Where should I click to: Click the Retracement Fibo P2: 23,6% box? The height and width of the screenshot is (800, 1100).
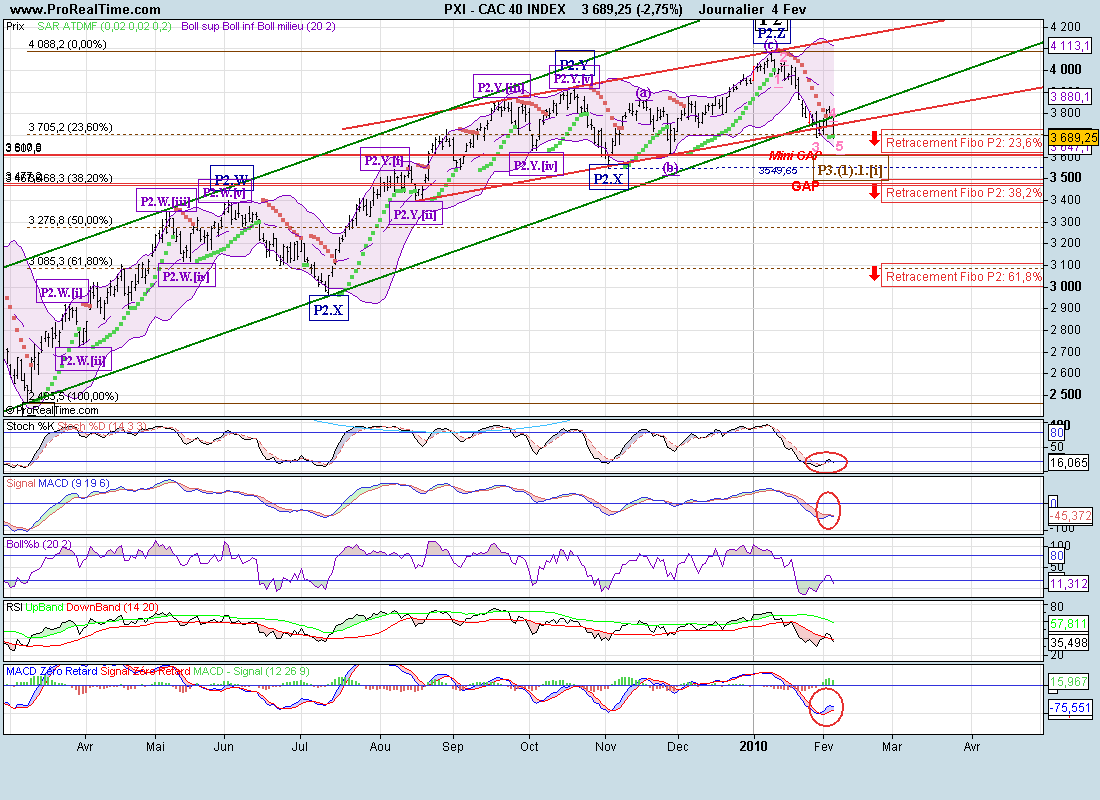click(962, 142)
